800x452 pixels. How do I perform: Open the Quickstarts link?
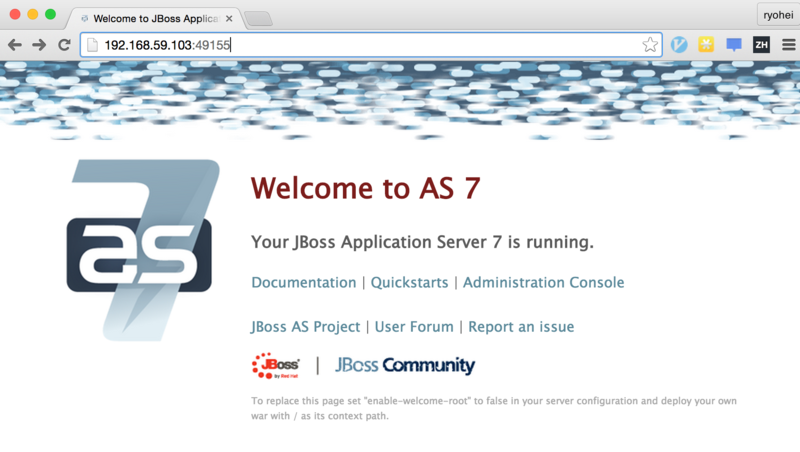click(409, 283)
